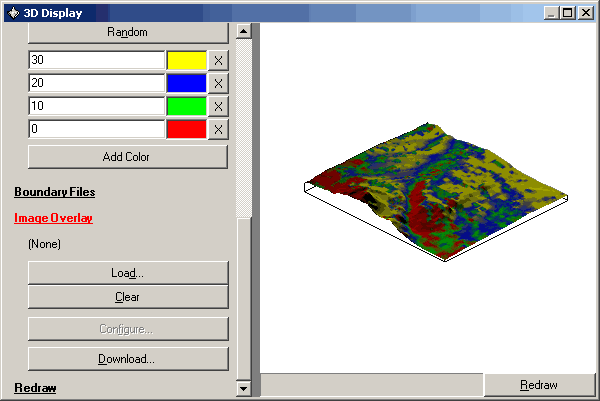This screenshot has width=600, height=401.
Task: Click the Add Color button
Action: coord(128,156)
